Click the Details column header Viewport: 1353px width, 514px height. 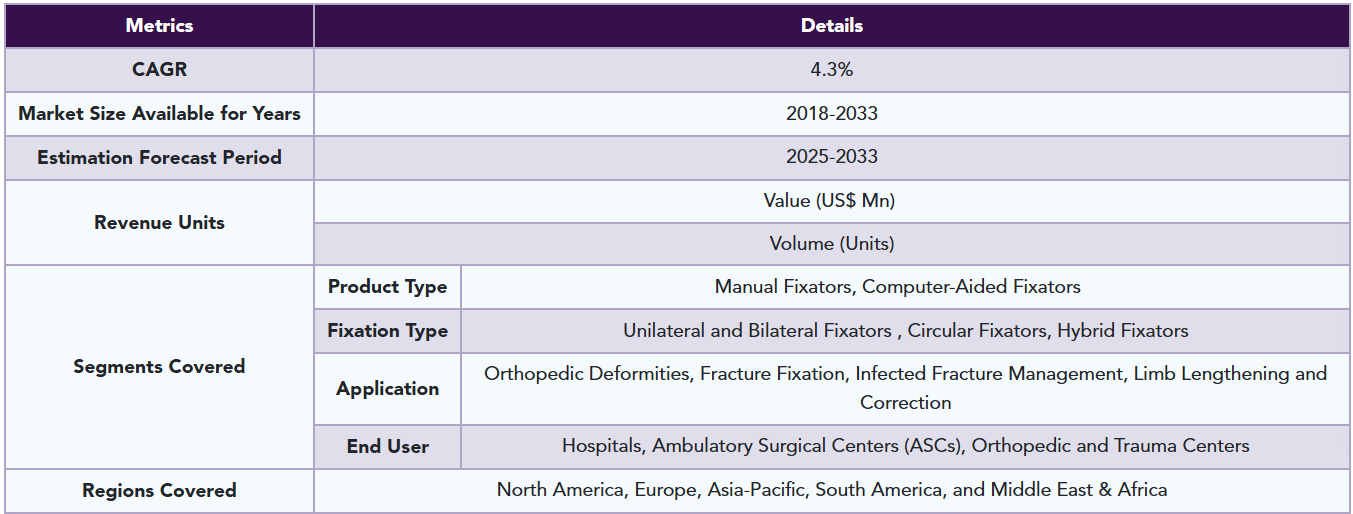(x=831, y=26)
